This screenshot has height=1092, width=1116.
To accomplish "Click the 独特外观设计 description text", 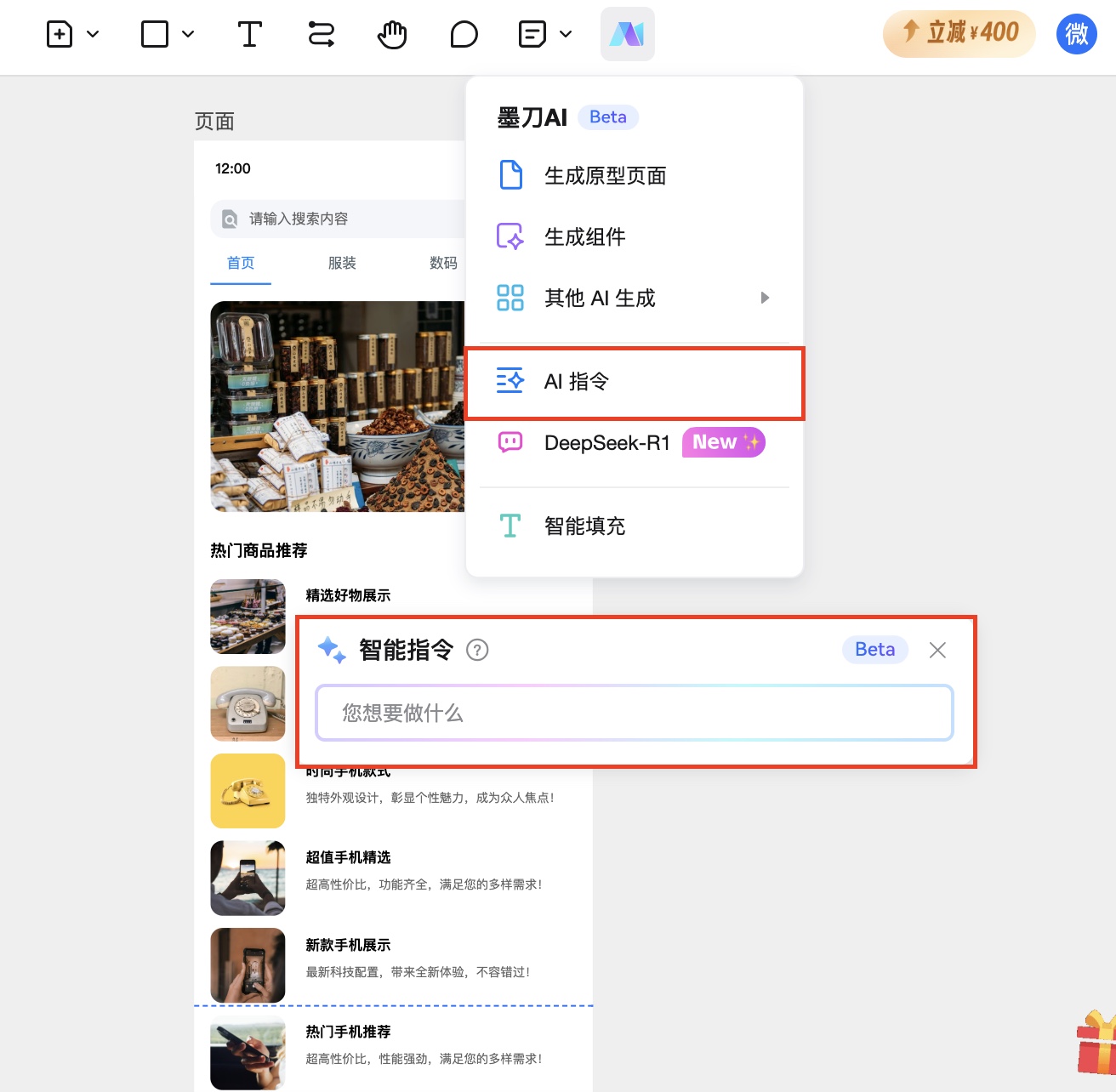I will point(430,798).
